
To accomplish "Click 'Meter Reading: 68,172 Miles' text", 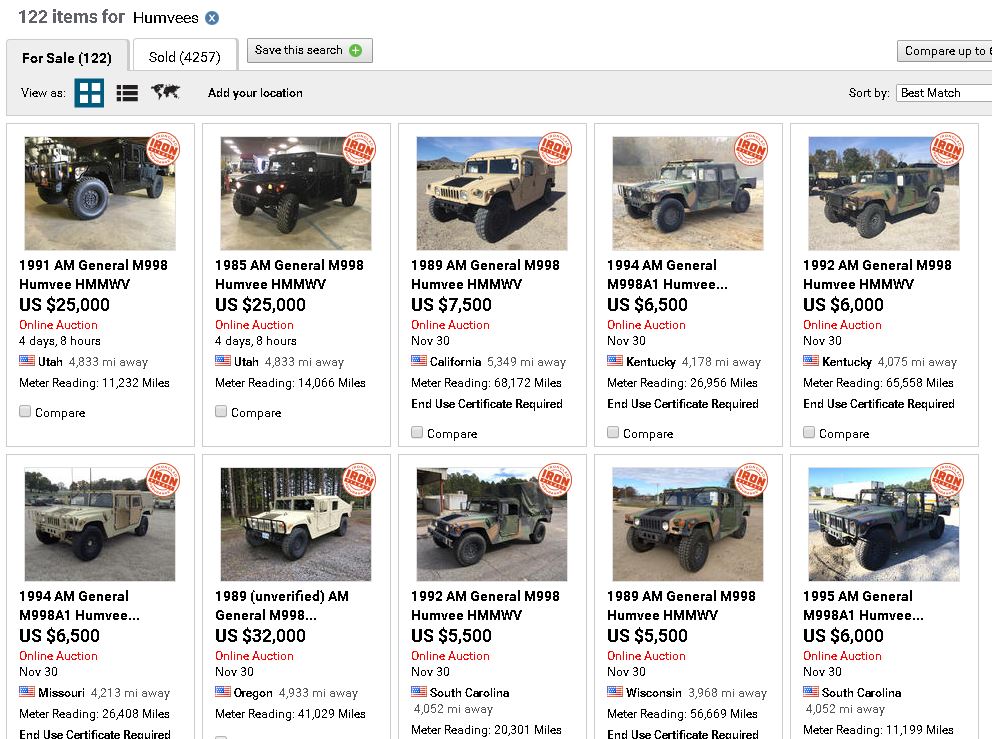I will click(x=487, y=383).
